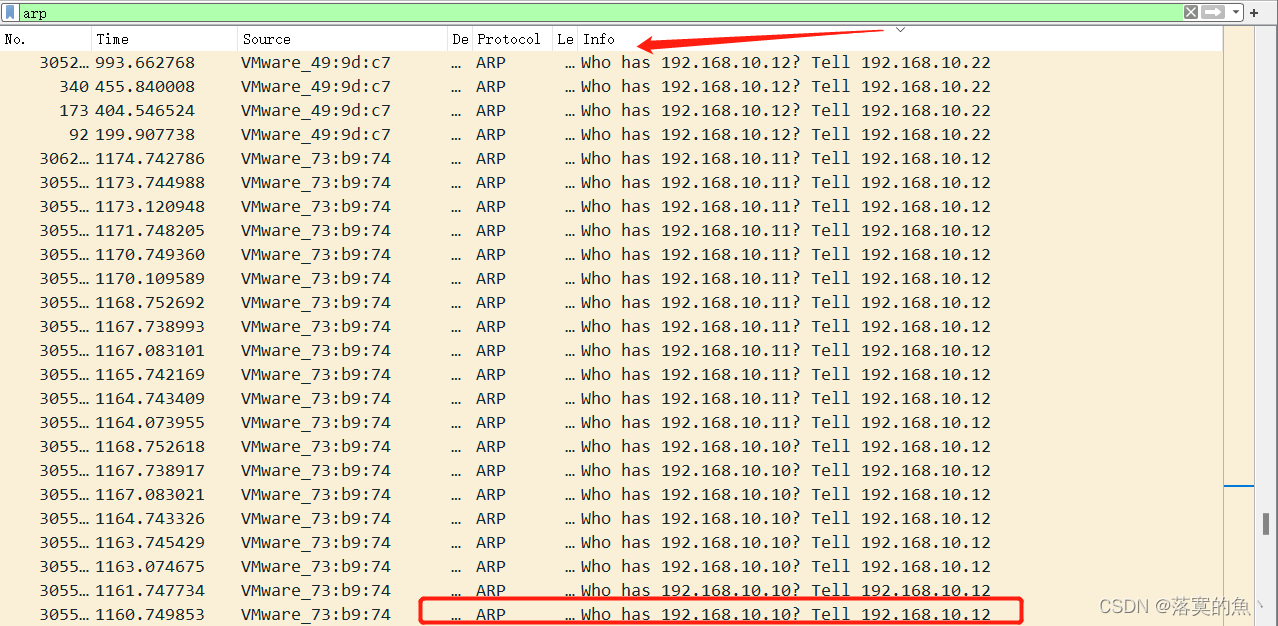Click the VMware_73:b9:74 source in the 1165.742169 row
This screenshot has height=626, width=1278.
point(316,374)
